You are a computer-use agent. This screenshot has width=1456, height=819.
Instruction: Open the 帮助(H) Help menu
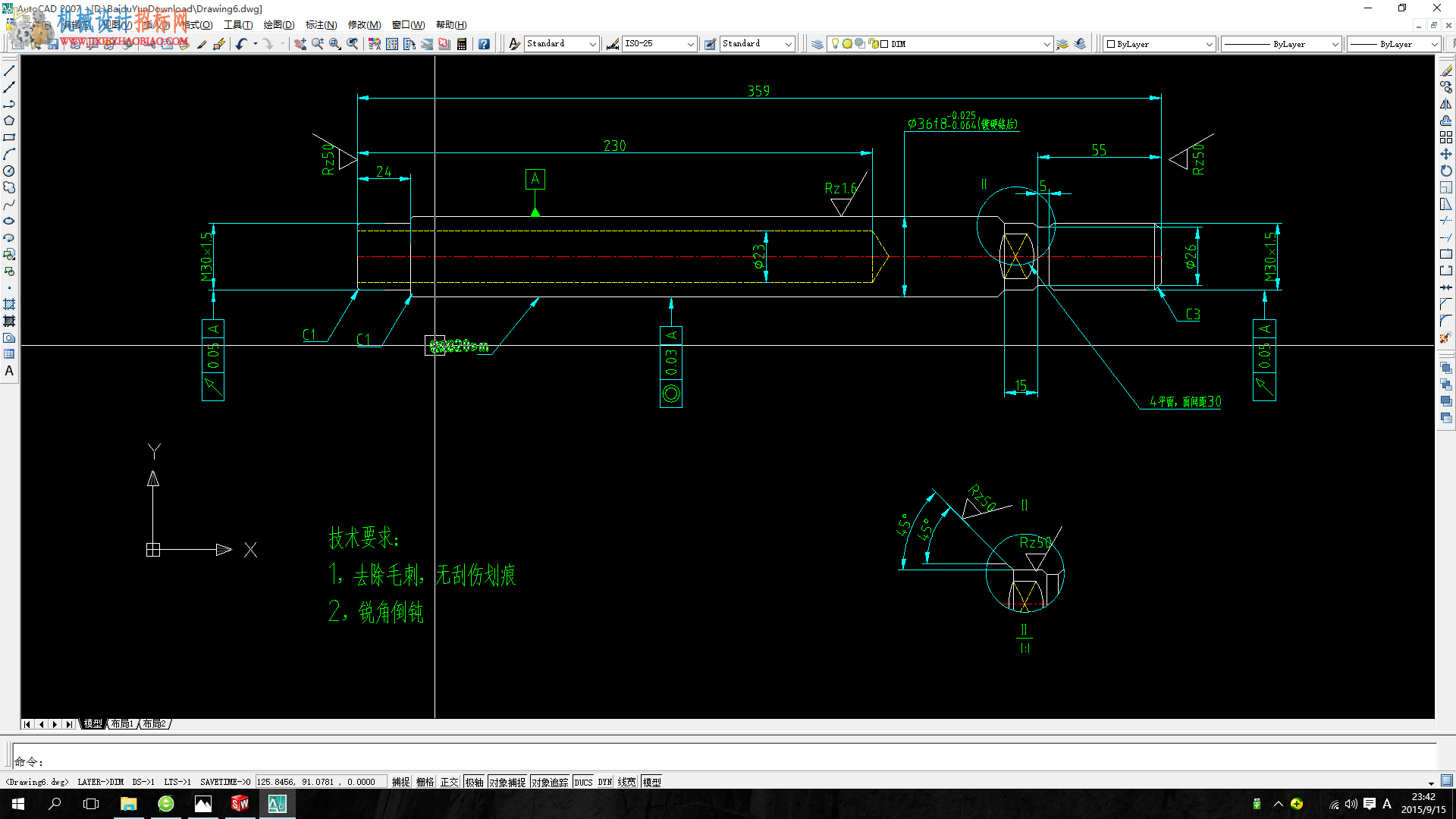(x=451, y=25)
